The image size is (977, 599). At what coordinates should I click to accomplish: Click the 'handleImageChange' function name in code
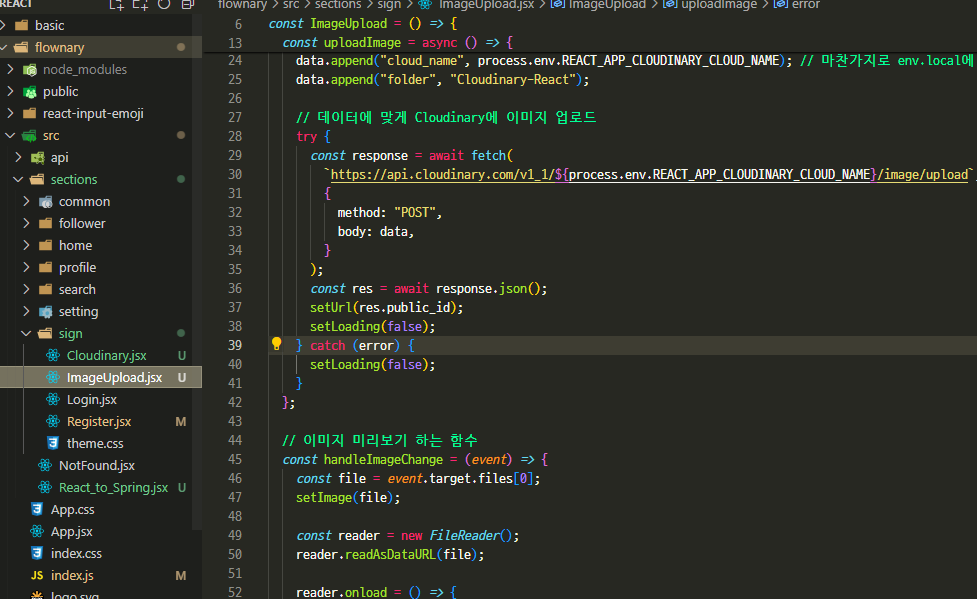383,459
